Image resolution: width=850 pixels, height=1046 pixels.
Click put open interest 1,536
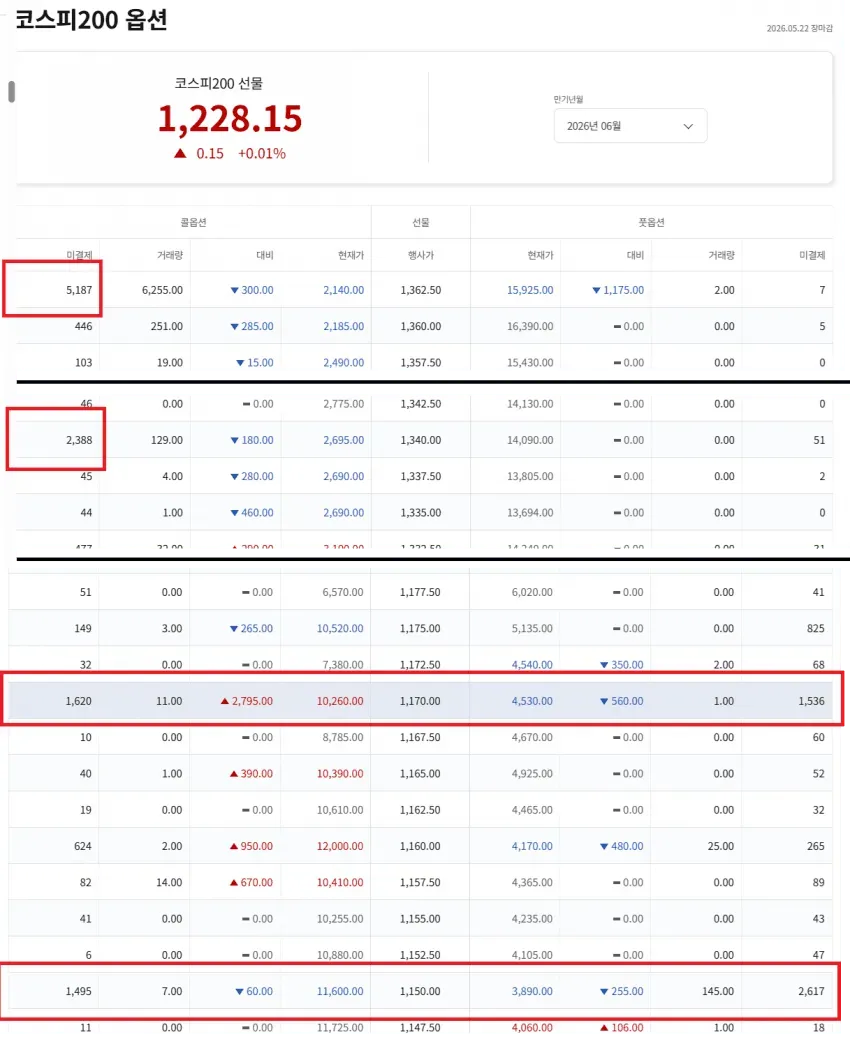click(x=811, y=701)
